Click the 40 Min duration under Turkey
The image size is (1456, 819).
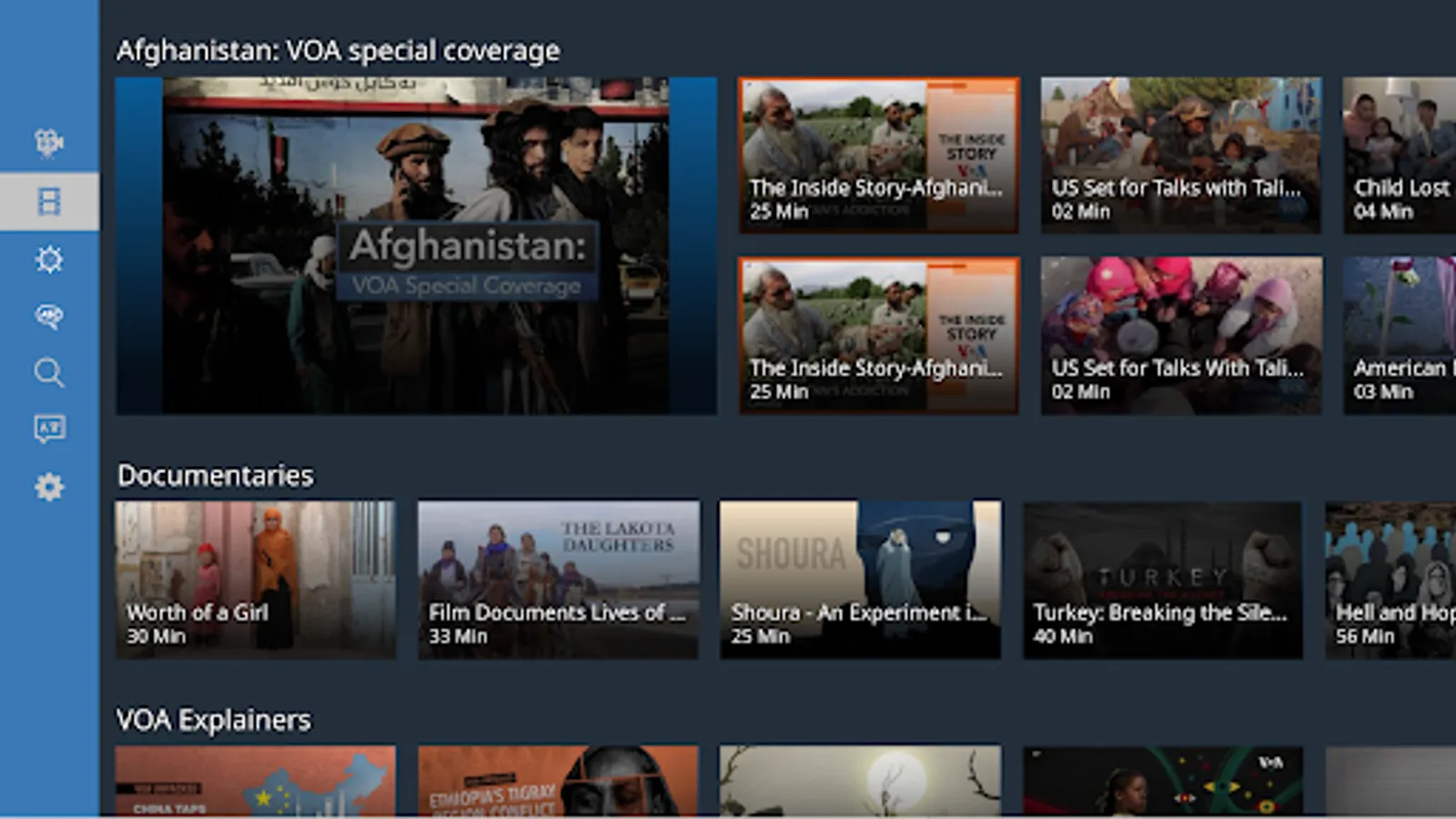point(1063,636)
